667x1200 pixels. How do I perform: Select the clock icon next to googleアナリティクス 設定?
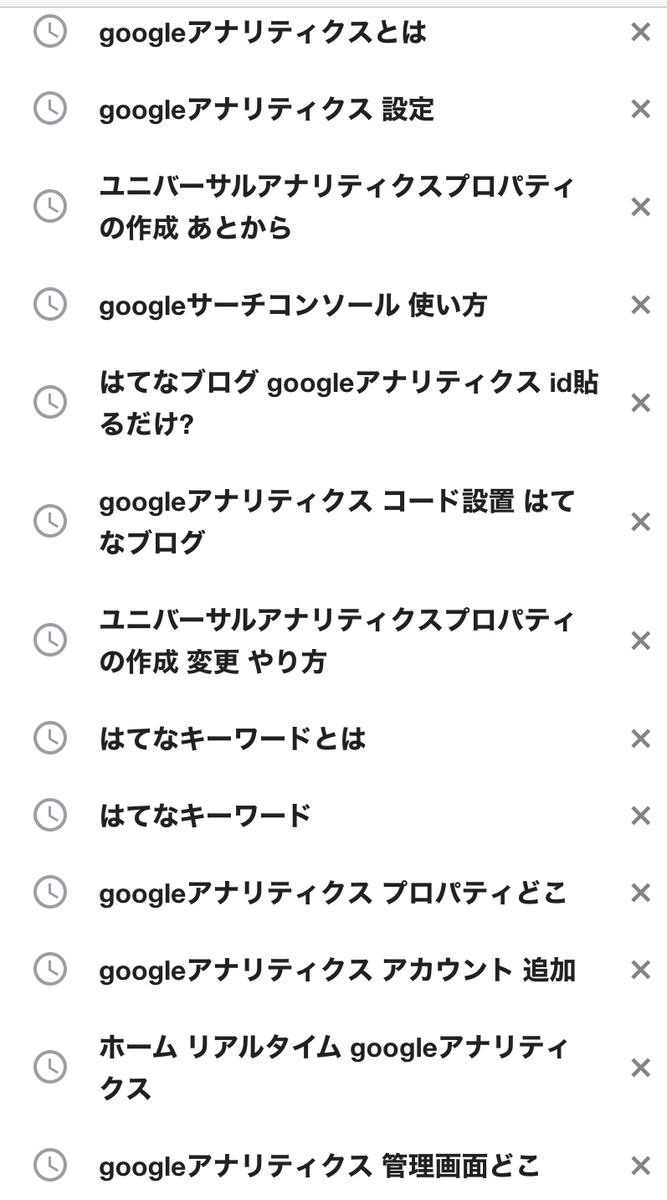48,110
